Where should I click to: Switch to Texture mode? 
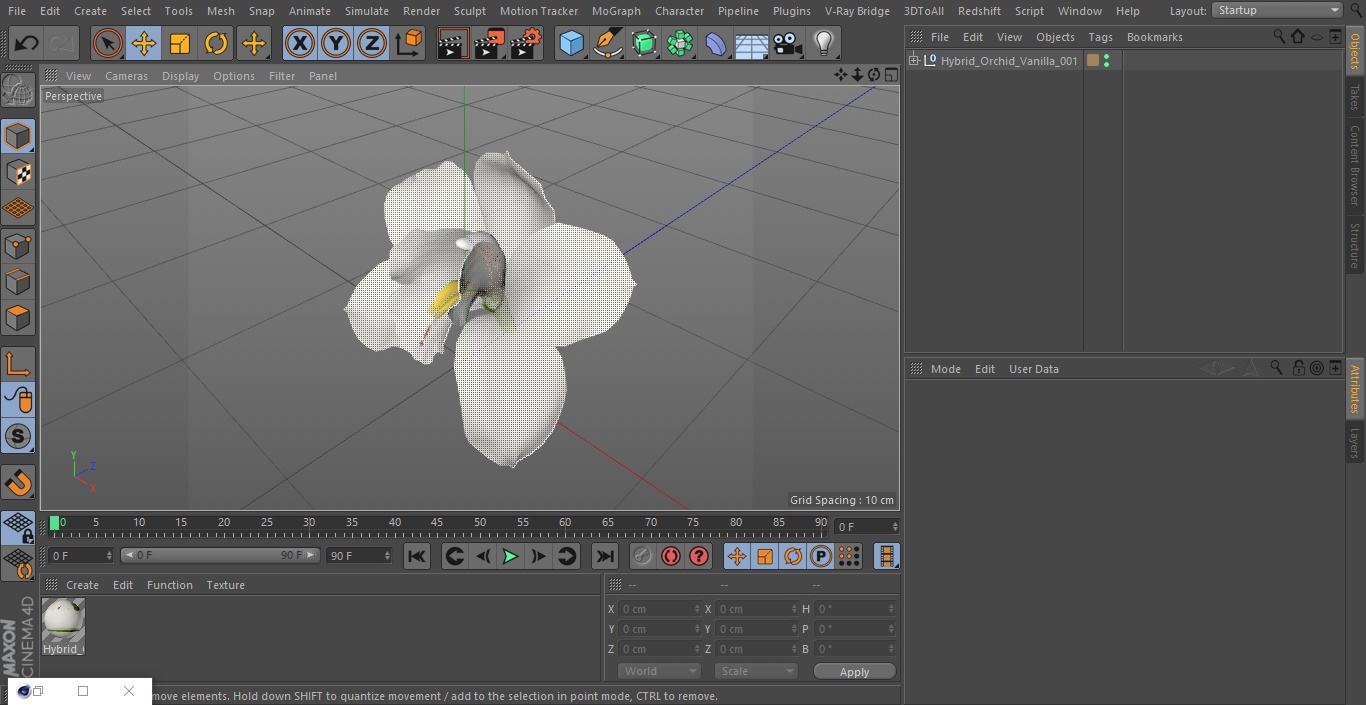(x=18, y=172)
